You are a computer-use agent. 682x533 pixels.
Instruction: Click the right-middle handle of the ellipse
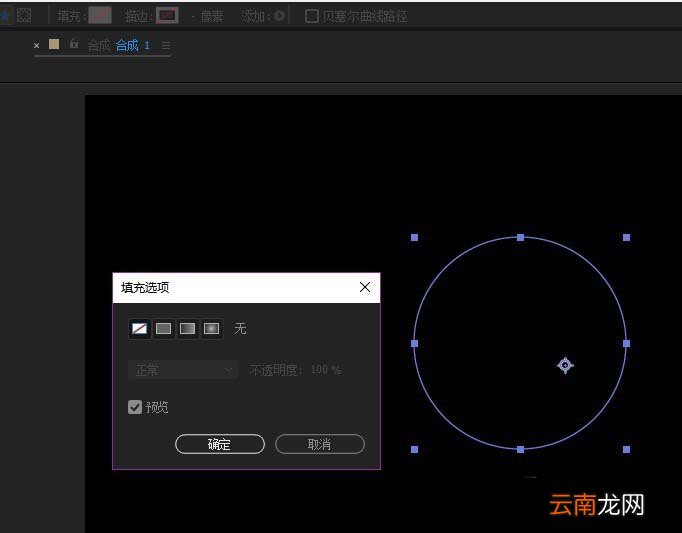[626, 343]
